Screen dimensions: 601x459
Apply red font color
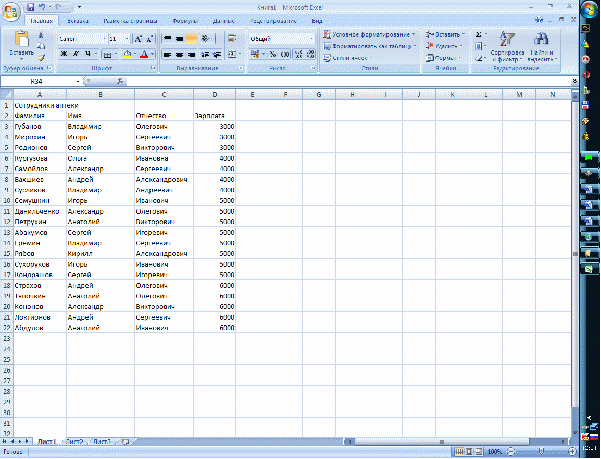144,54
